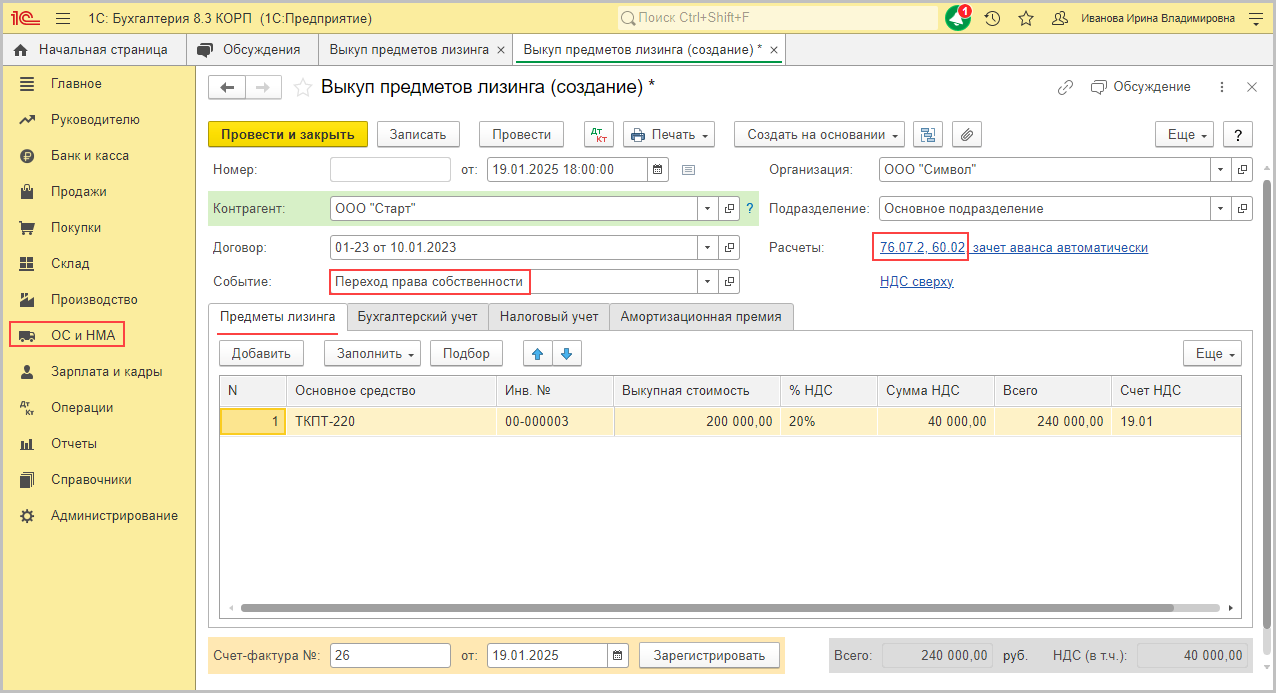Click the Зарегистрировать invoice button
The image size is (1276, 693).
tap(709, 655)
